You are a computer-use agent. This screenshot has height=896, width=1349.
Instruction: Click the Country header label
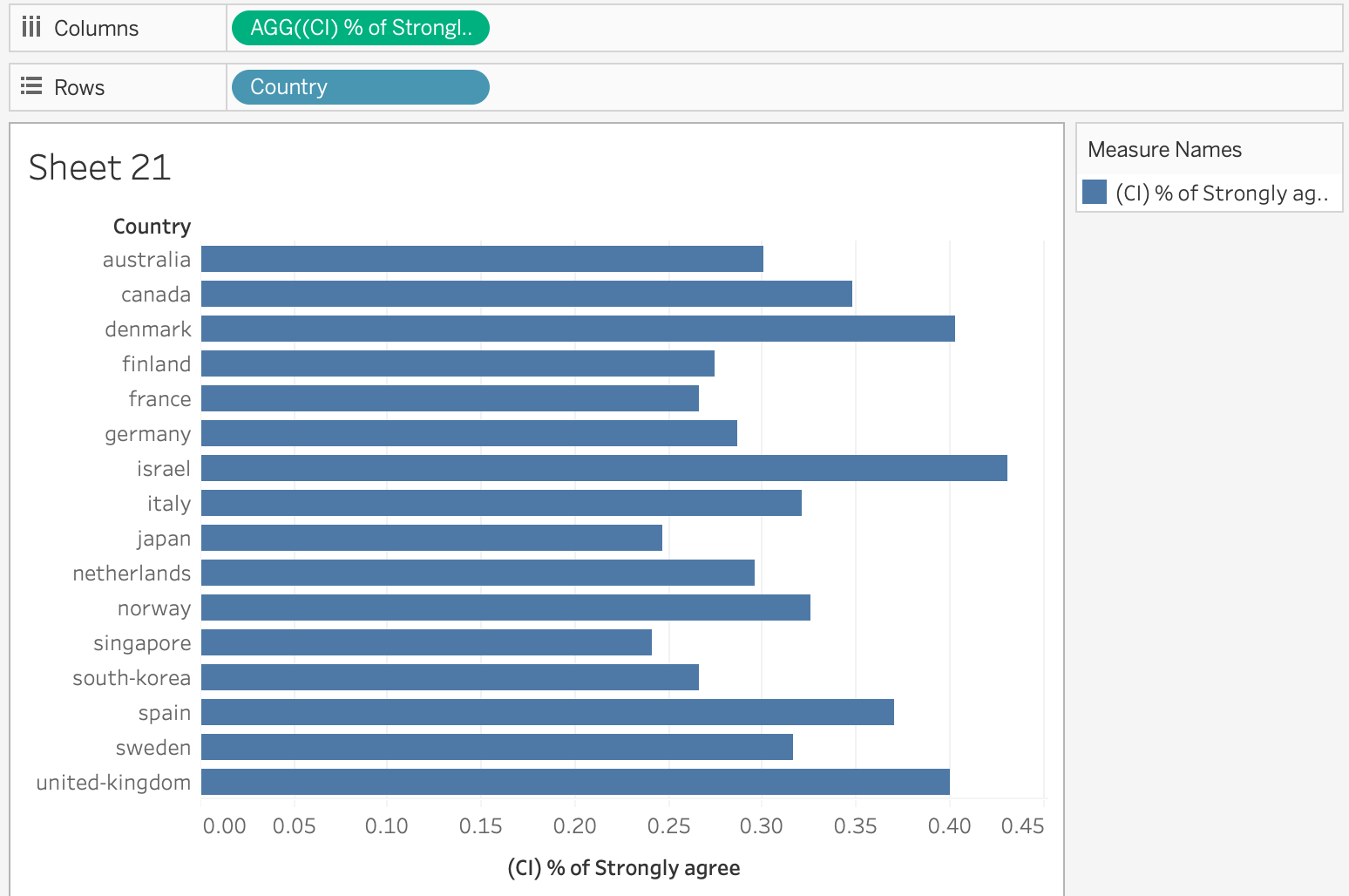point(152,227)
